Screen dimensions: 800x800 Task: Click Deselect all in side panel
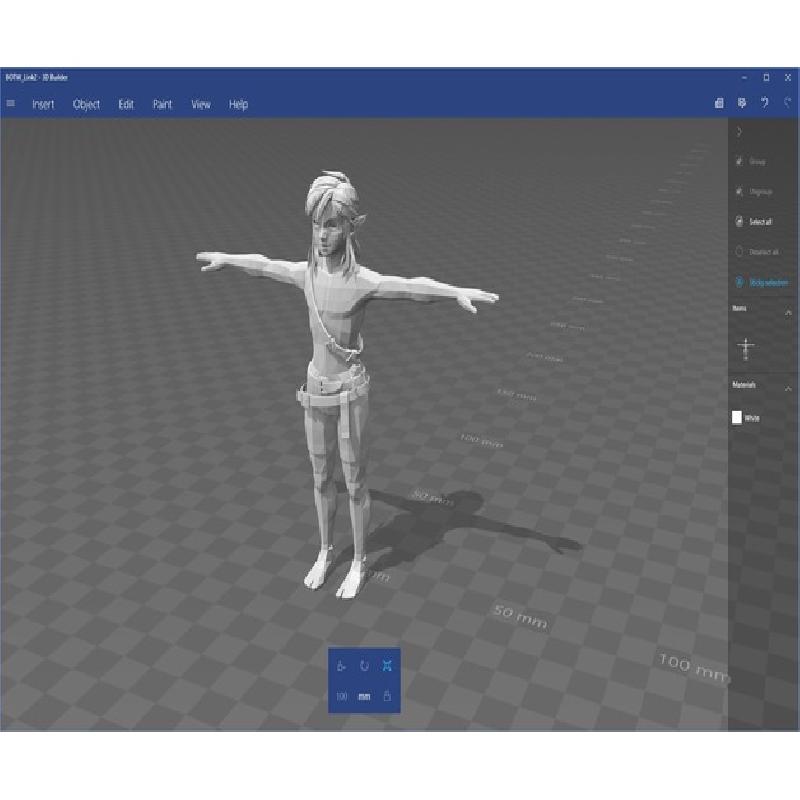pyautogui.click(x=757, y=252)
